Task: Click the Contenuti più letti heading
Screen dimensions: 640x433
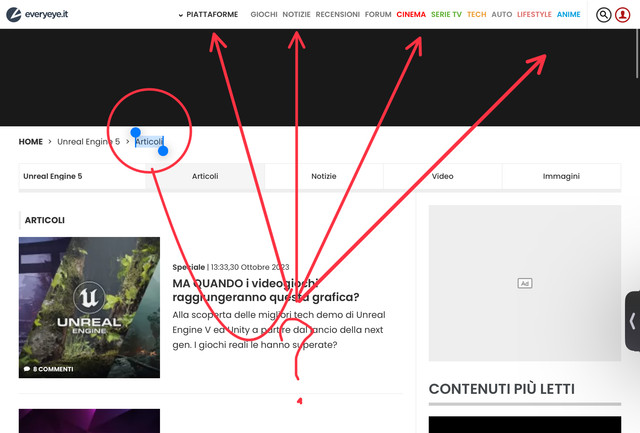Action: tap(502, 389)
